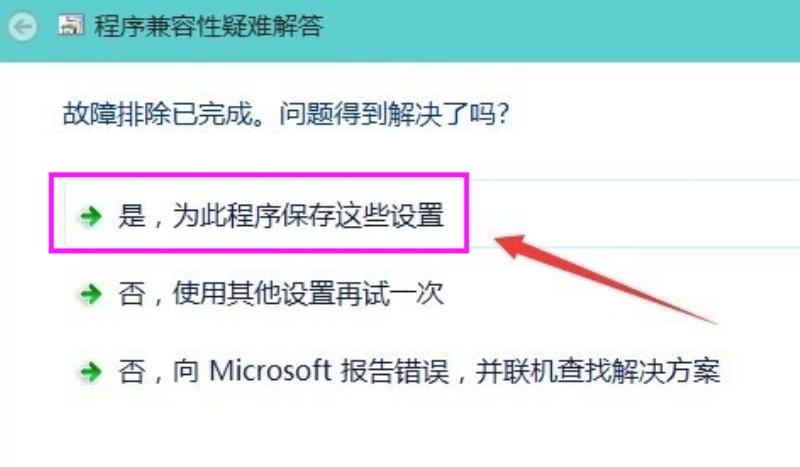Image resolution: width=800 pixels, height=467 pixels.
Task: Click empty highlighted row area right of first option
Action: pos(633,213)
